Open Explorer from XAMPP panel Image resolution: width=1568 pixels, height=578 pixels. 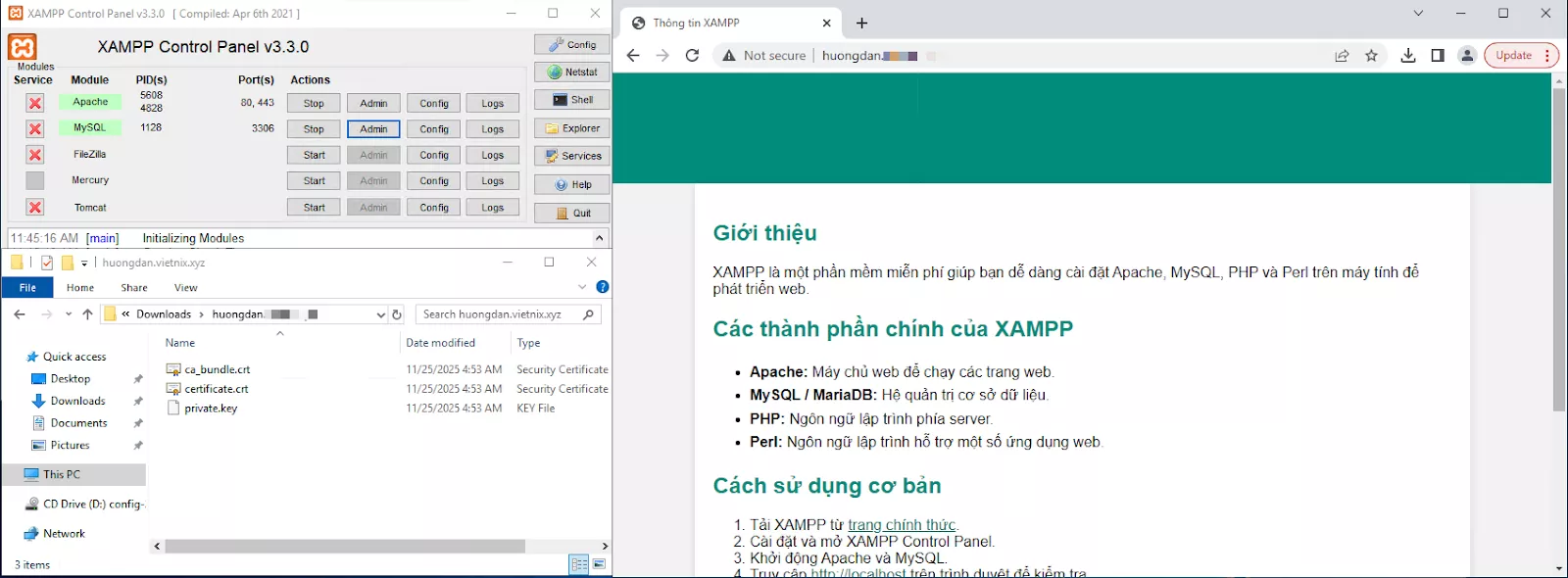pos(572,127)
